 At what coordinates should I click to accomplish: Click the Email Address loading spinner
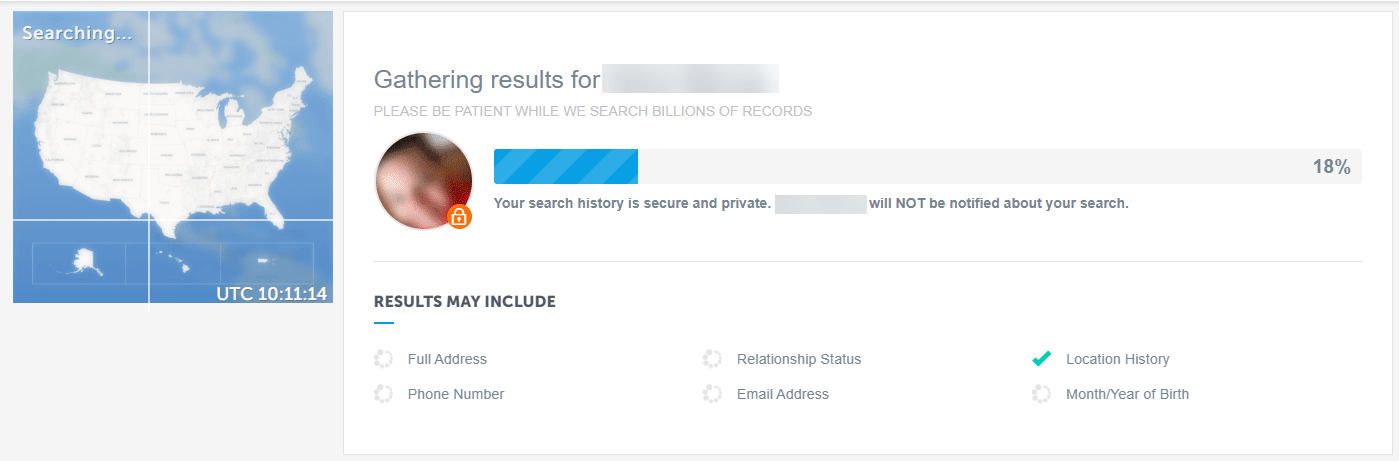point(712,394)
